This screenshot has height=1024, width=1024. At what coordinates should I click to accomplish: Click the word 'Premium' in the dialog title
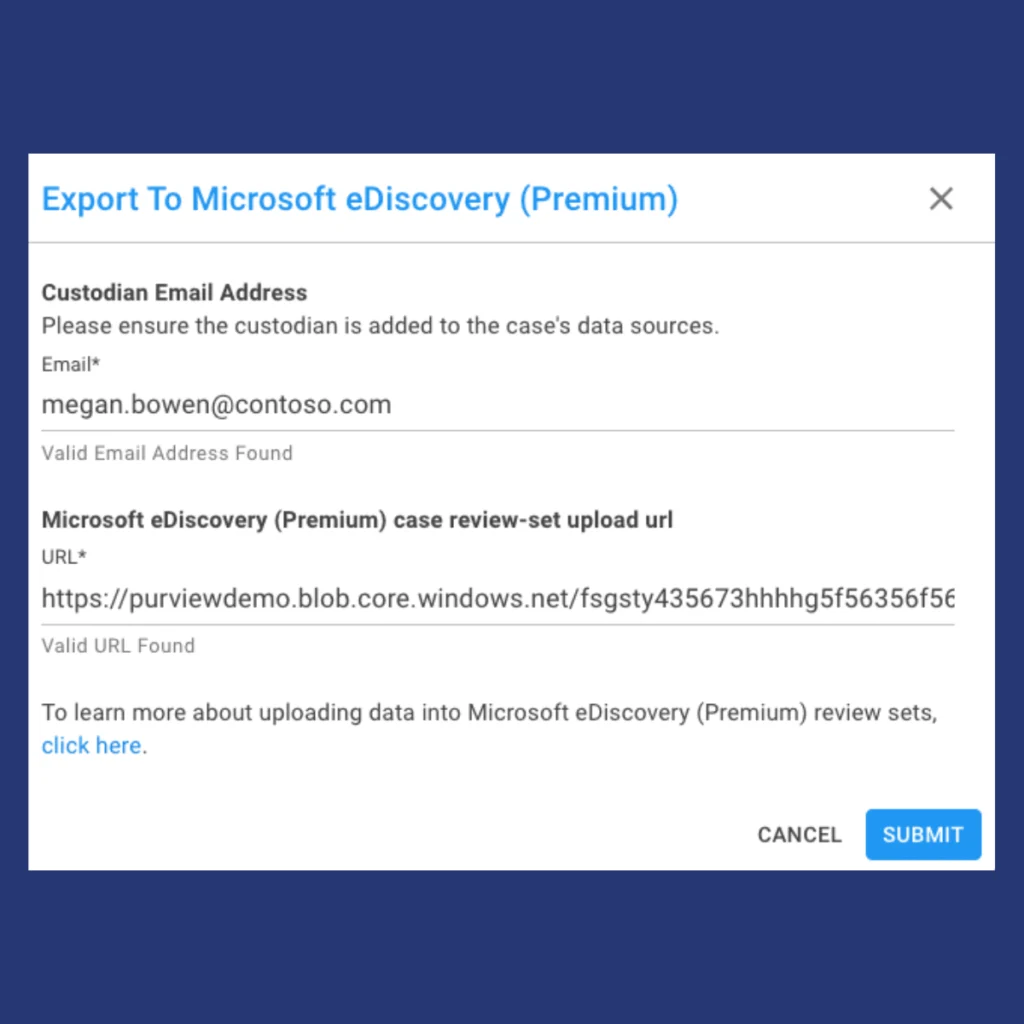(x=599, y=199)
